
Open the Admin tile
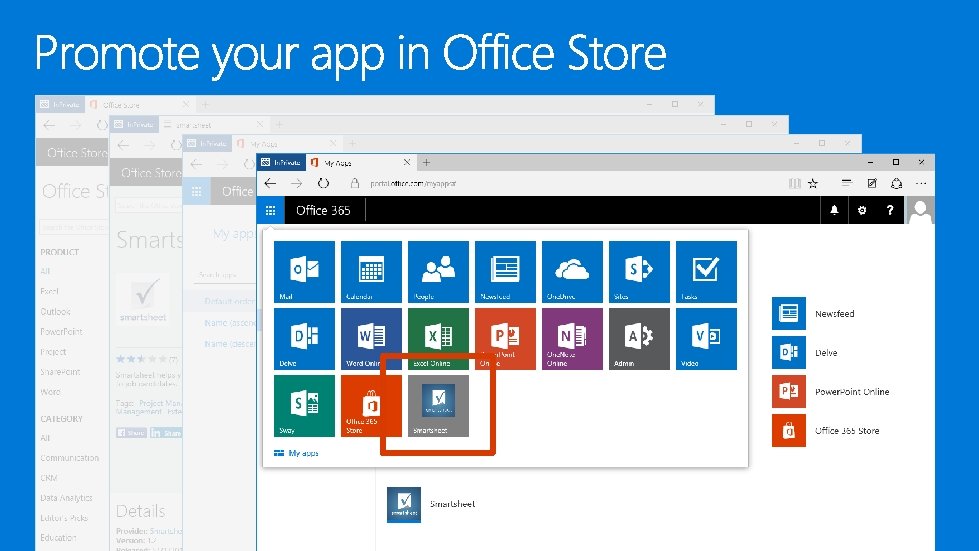(x=639, y=339)
